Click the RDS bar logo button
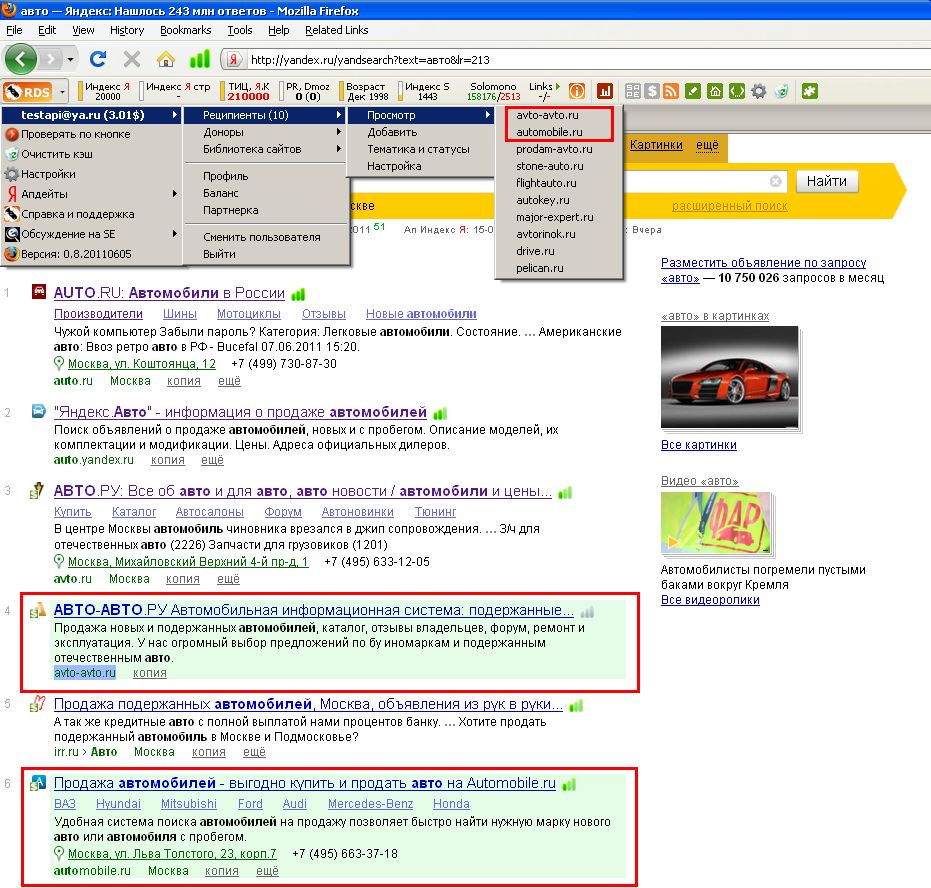The image size is (931, 888). click(28, 91)
